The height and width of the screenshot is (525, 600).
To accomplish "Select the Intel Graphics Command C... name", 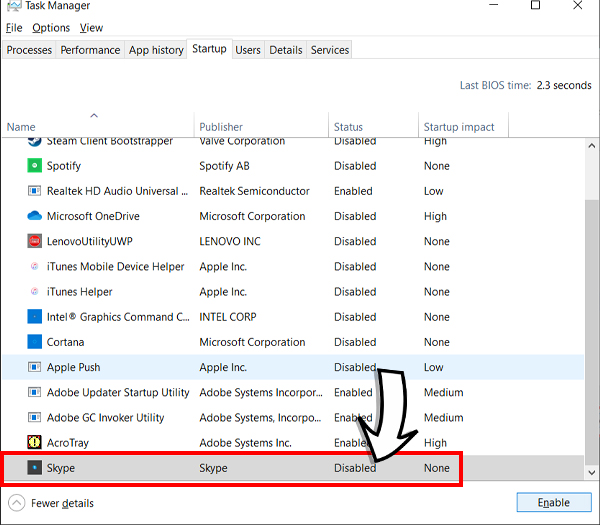I will coord(118,316).
